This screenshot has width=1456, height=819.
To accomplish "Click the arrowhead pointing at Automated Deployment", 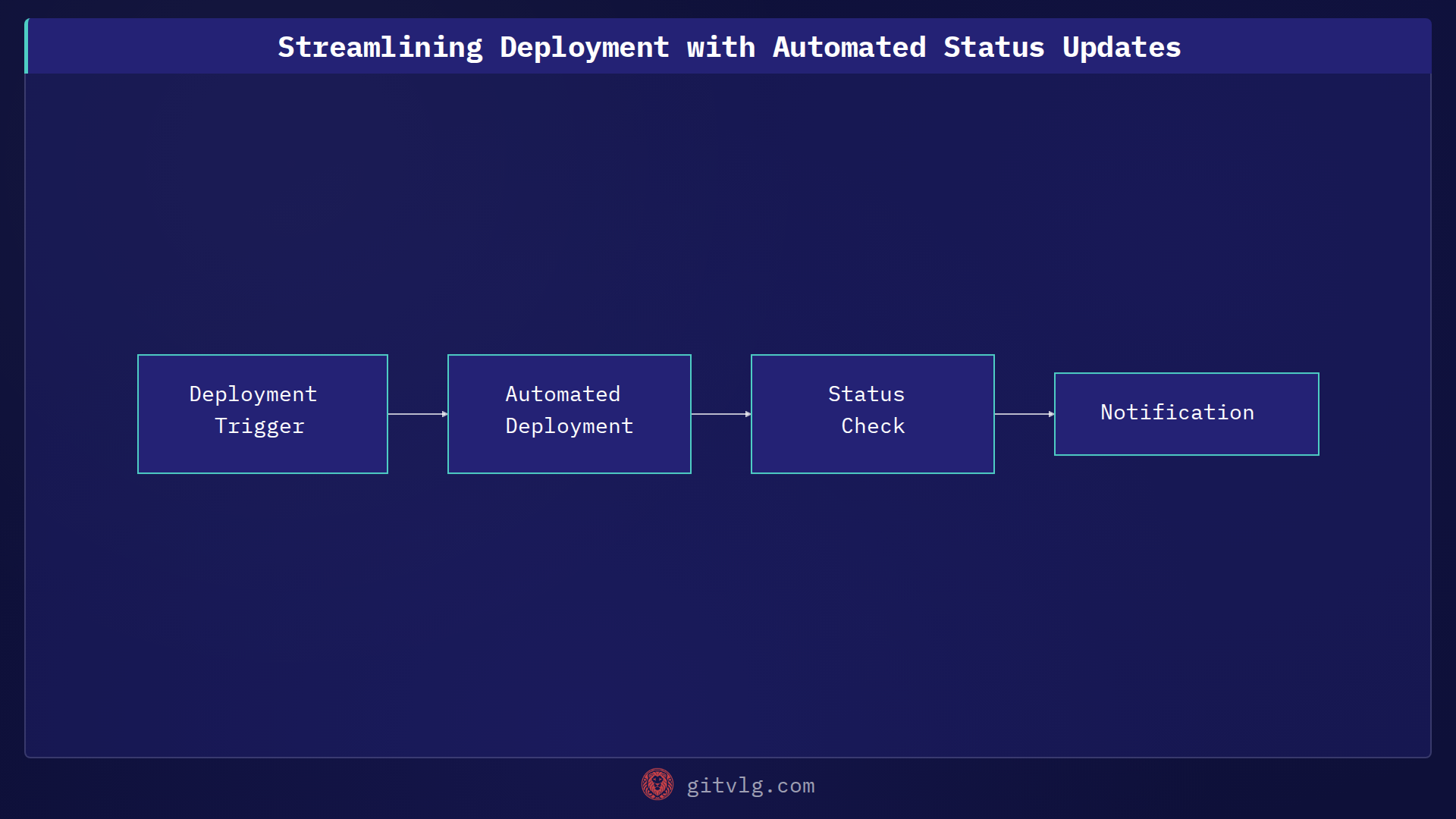I will [444, 414].
